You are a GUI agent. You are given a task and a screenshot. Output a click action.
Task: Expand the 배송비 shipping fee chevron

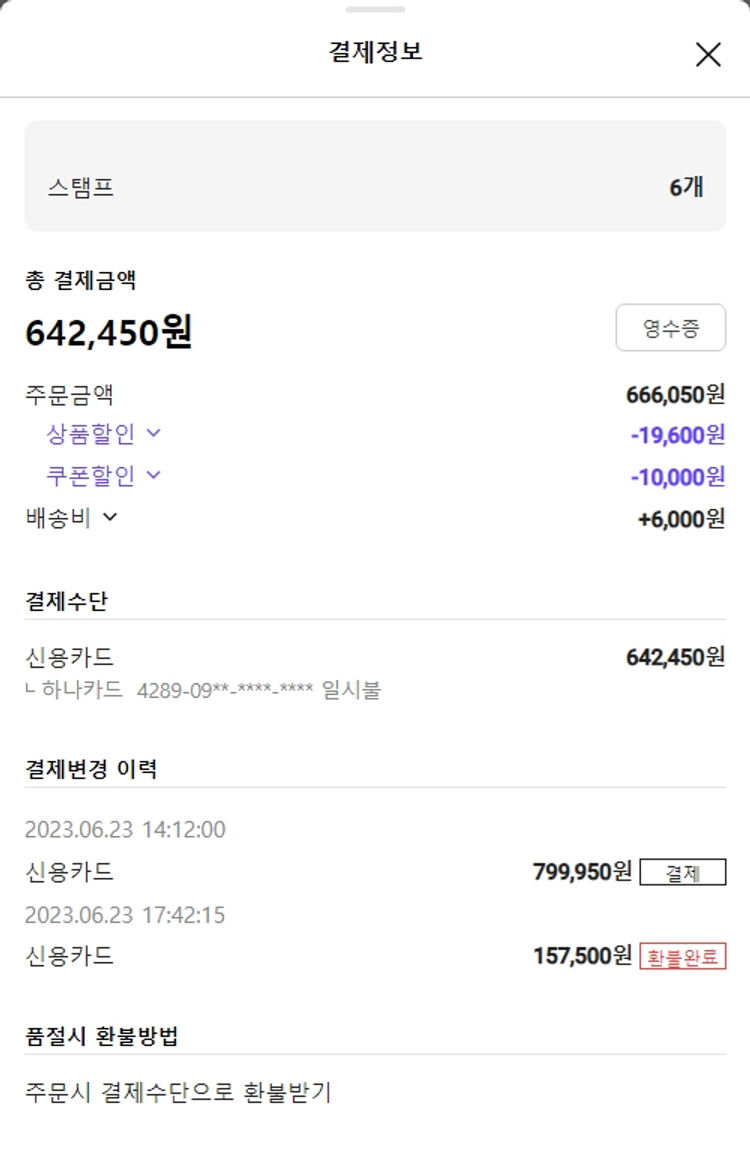tap(110, 517)
